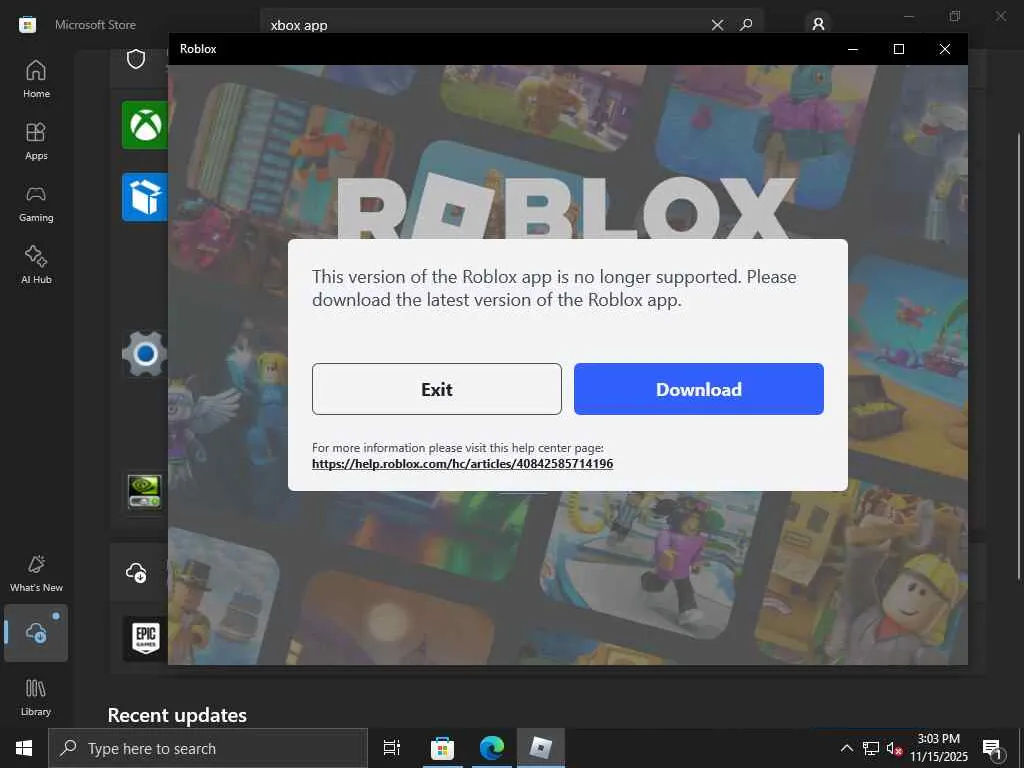Click the Exit button in Roblox dialog
Screen dimensions: 1024x768
[x=436, y=389]
